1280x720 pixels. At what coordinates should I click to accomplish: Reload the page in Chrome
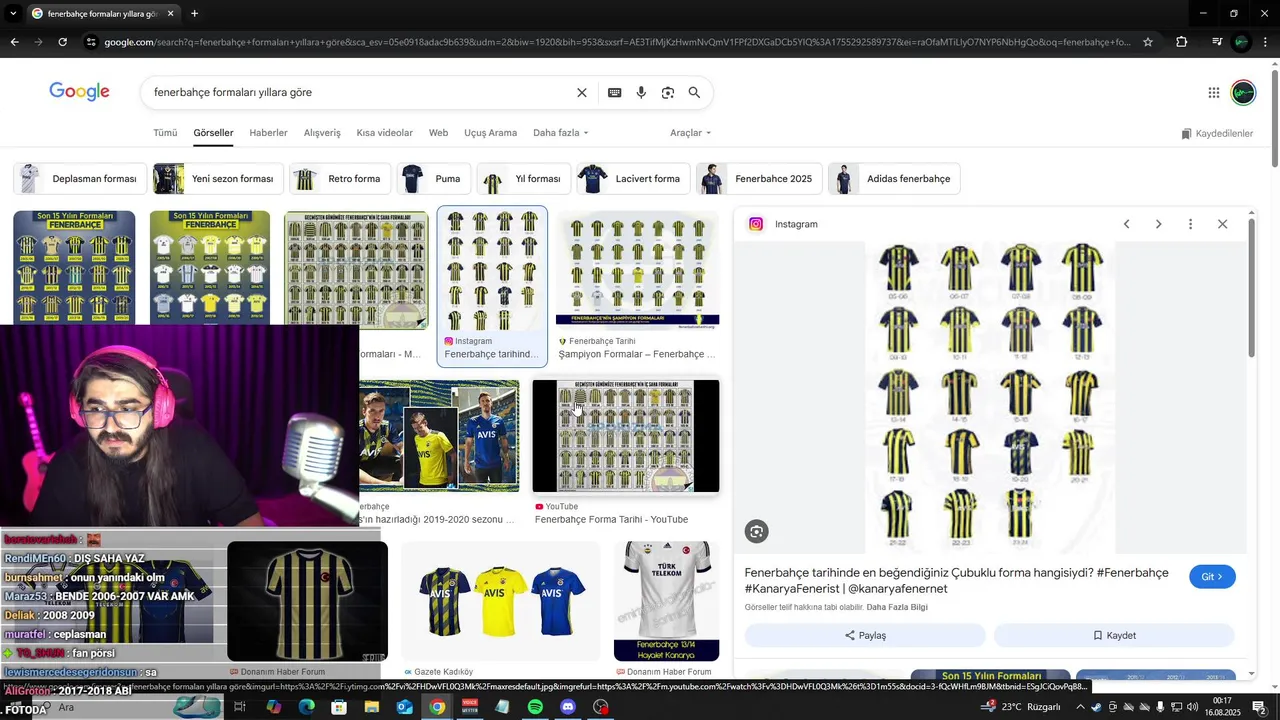[62, 42]
